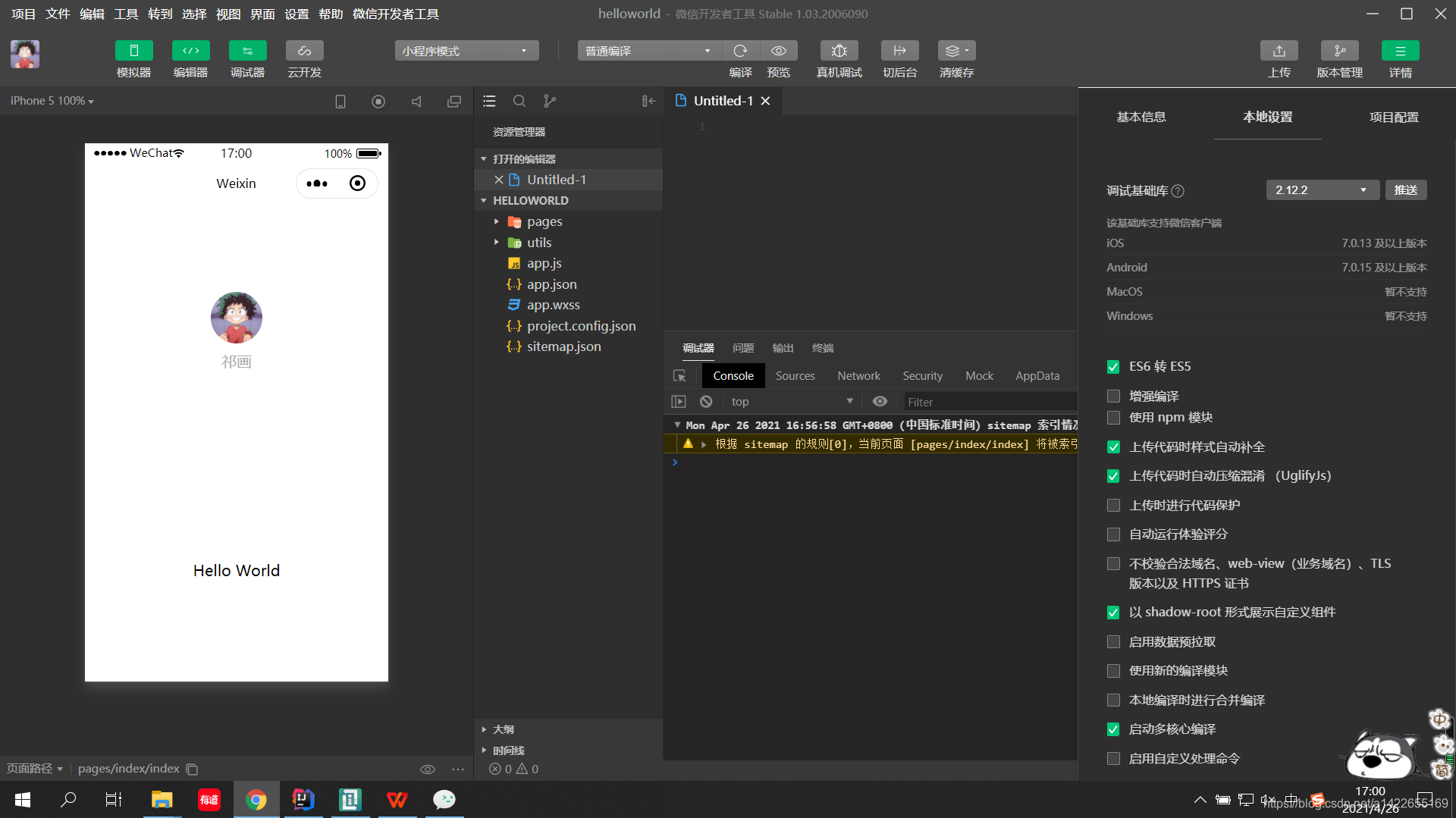
Task: Click the simulator device rotate icon
Action: (x=340, y=102)
